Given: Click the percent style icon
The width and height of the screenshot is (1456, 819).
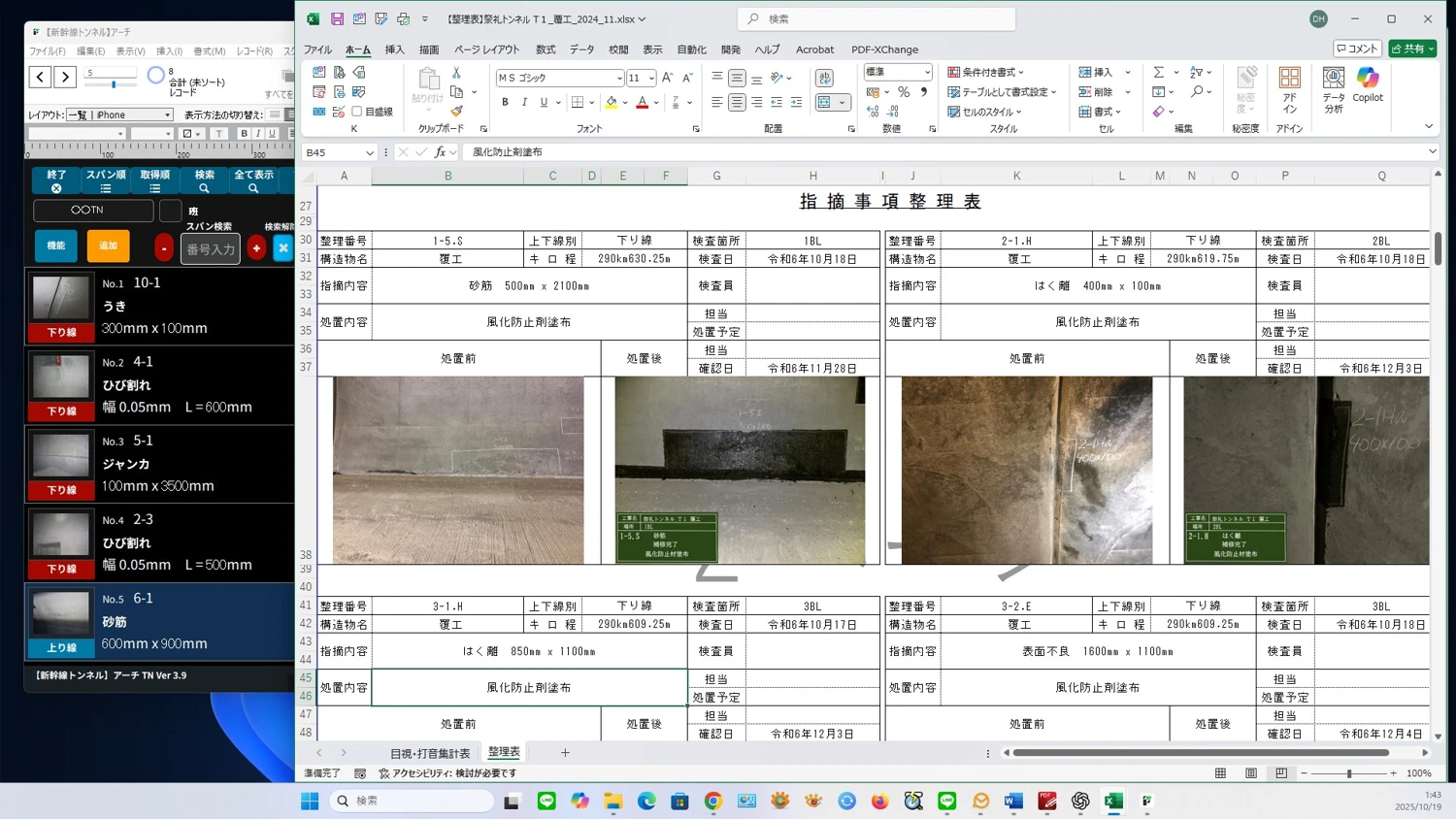Looking at the screenshot, I should coord(904,92).
